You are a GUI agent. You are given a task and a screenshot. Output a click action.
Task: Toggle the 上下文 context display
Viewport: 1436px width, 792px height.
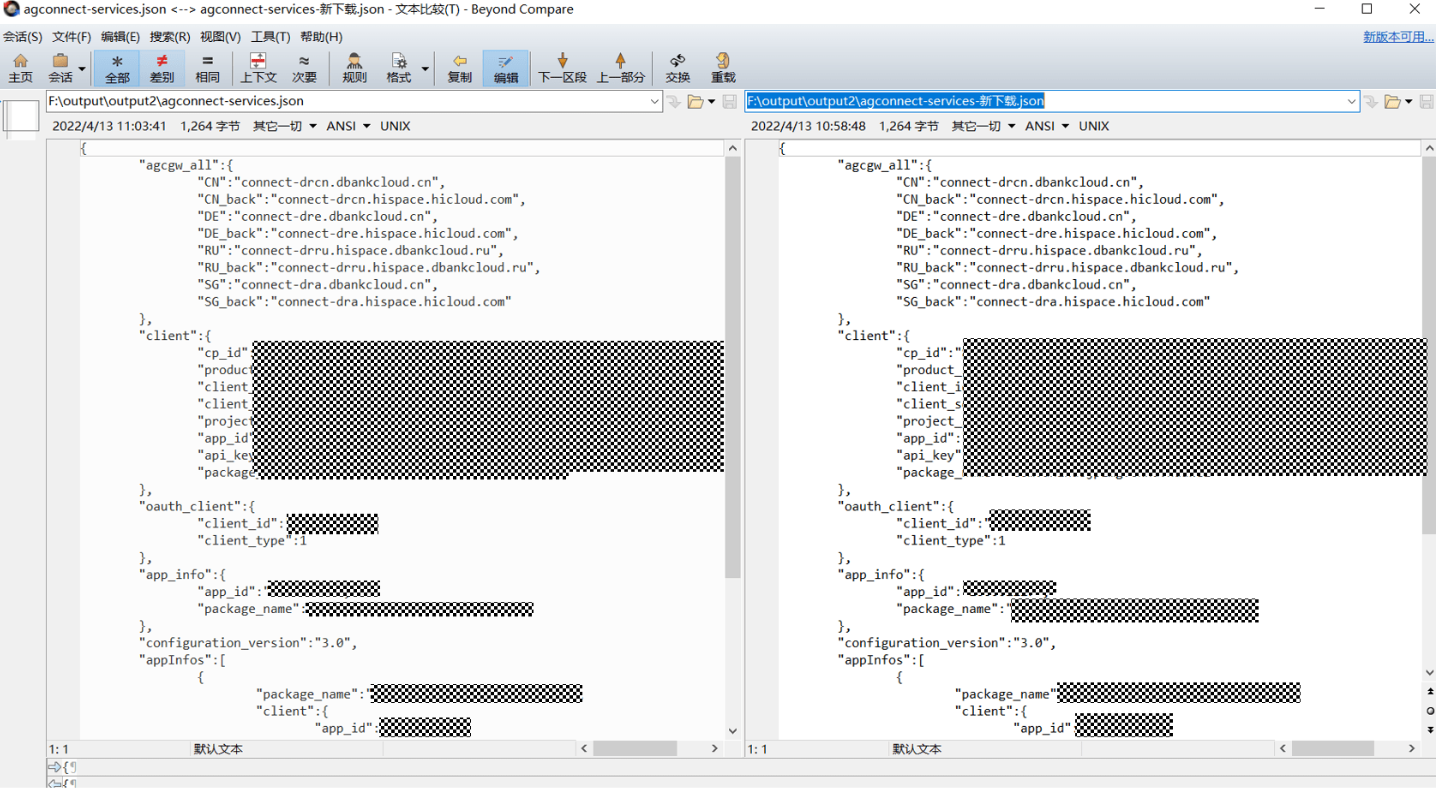tap(258, 68)
